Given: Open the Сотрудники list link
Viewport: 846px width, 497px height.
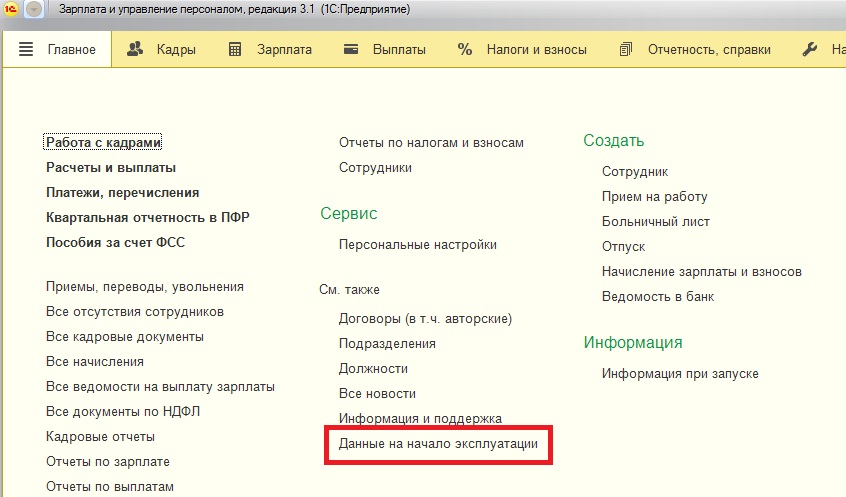Looking at the screenshot, I should tap(376, 168).
